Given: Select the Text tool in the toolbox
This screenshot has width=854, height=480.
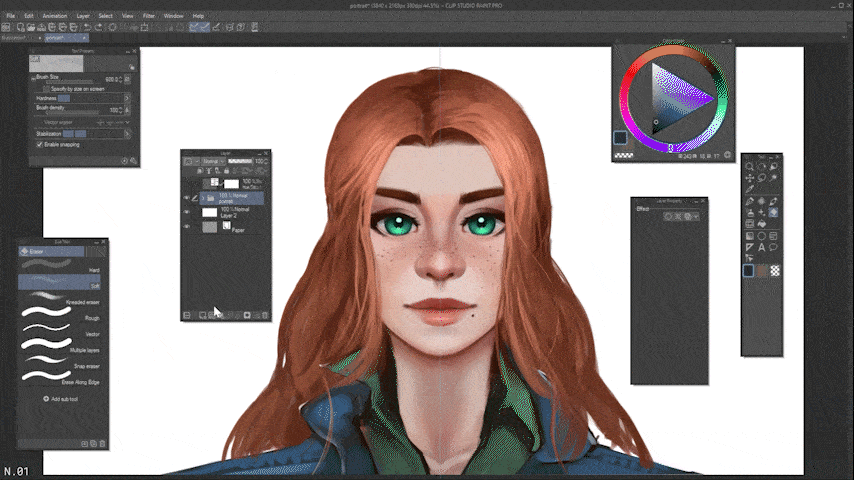Looking at the screenshot, I should [762, 247].
